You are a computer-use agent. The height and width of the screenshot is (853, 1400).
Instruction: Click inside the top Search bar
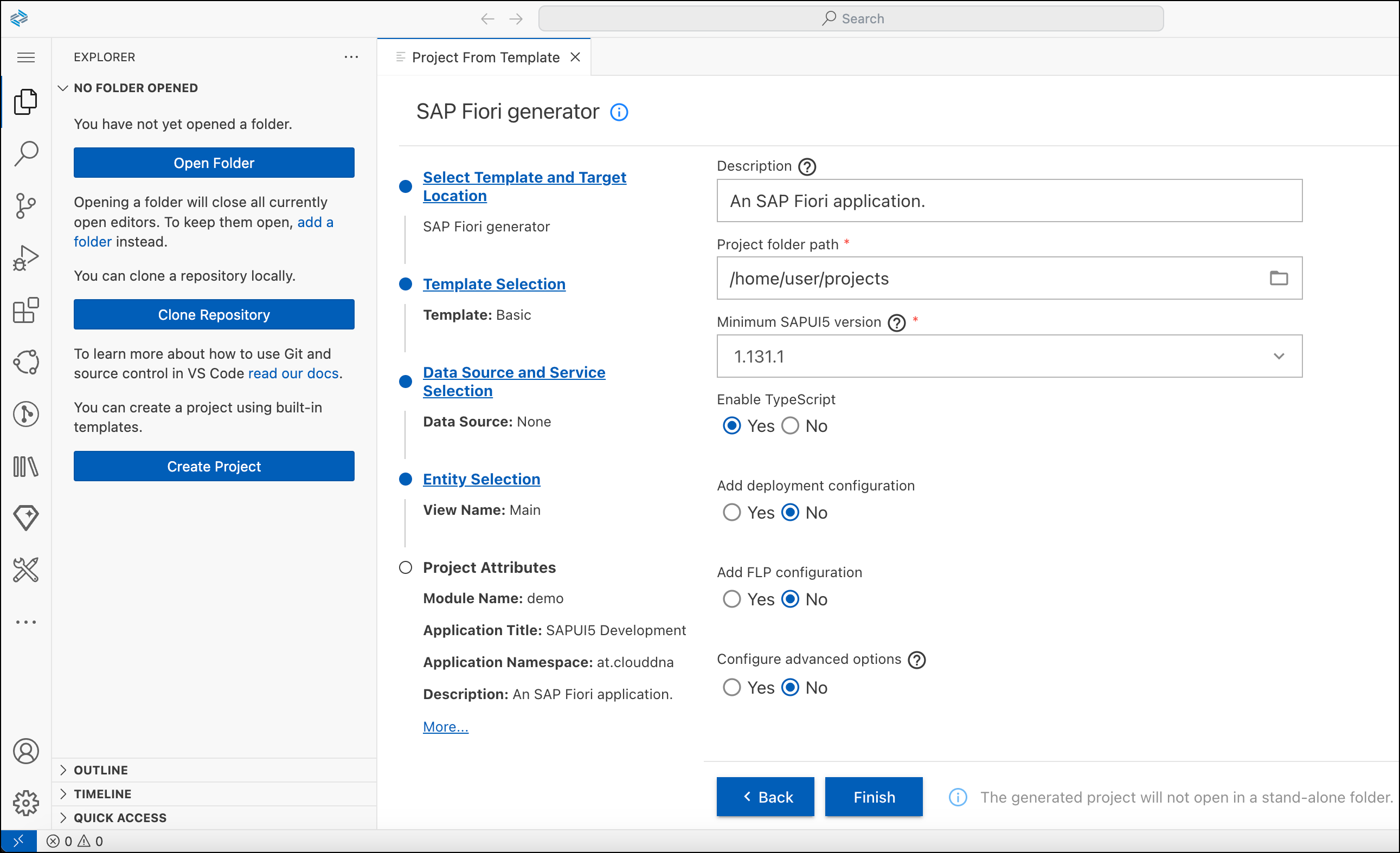(852, 18)
